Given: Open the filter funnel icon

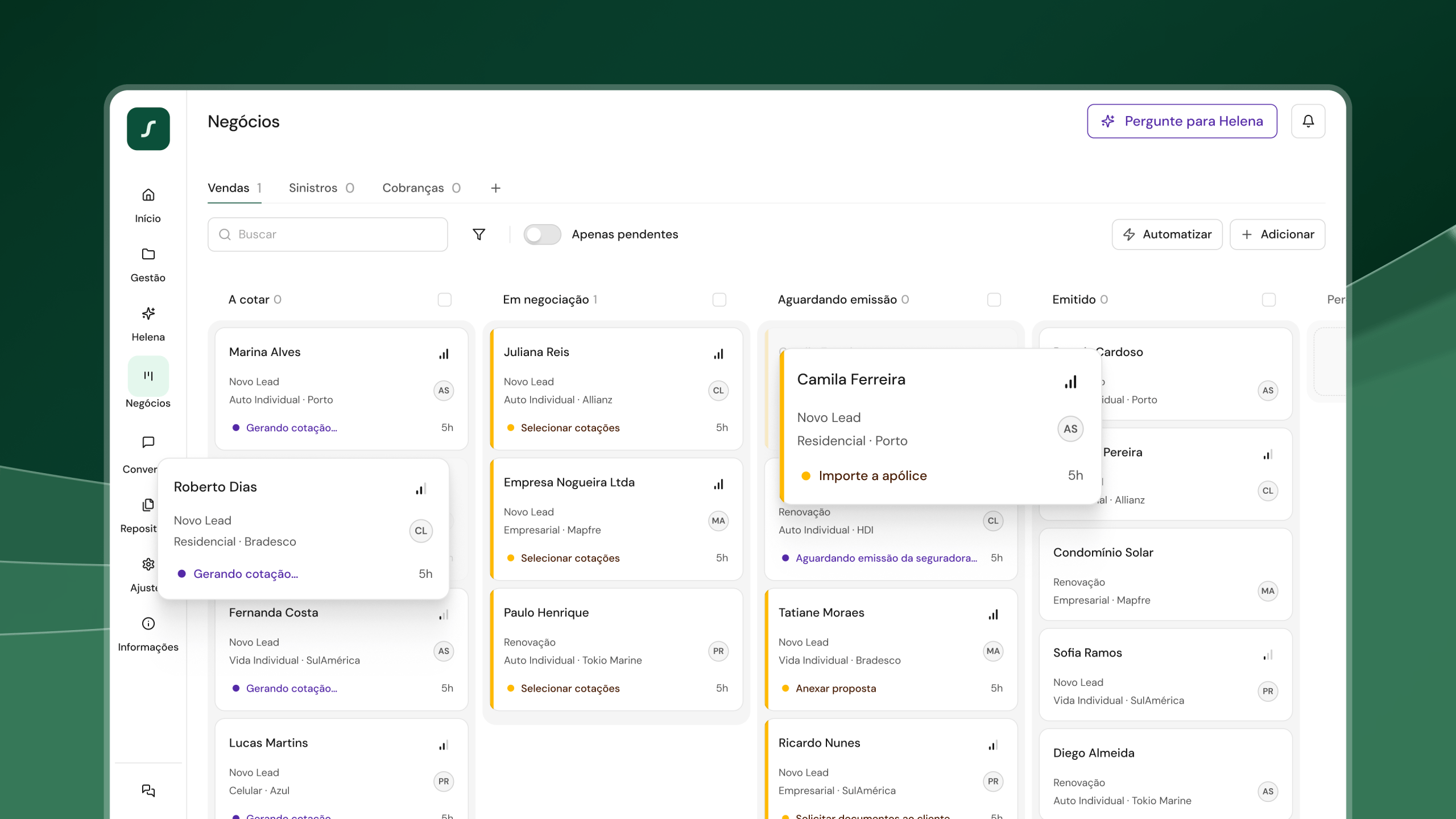Looking at the screenshot, I should point(479,234).
